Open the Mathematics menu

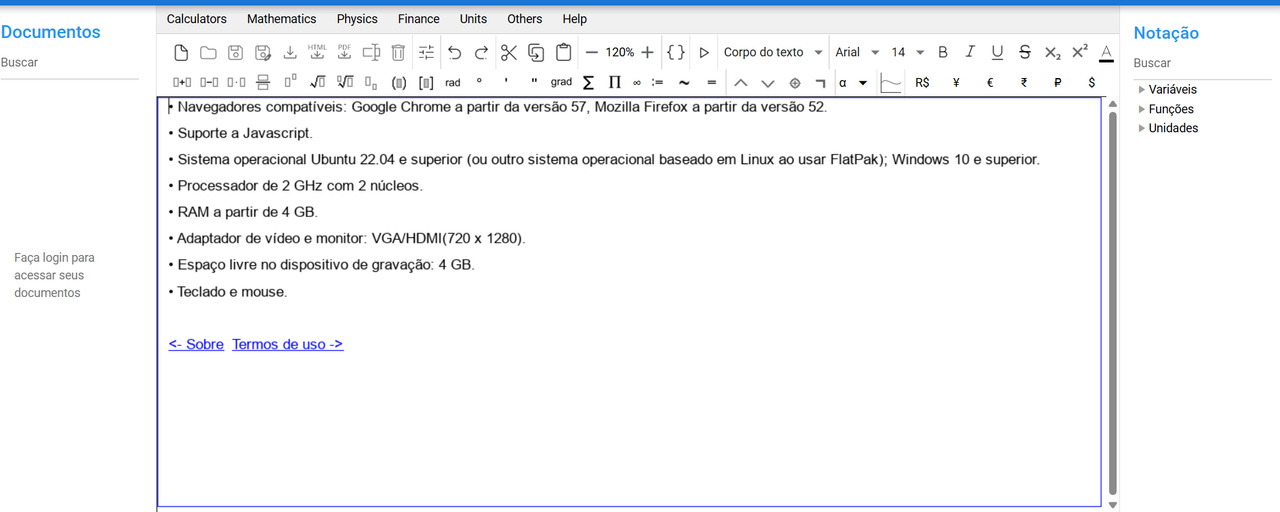(x=281, y=19)
